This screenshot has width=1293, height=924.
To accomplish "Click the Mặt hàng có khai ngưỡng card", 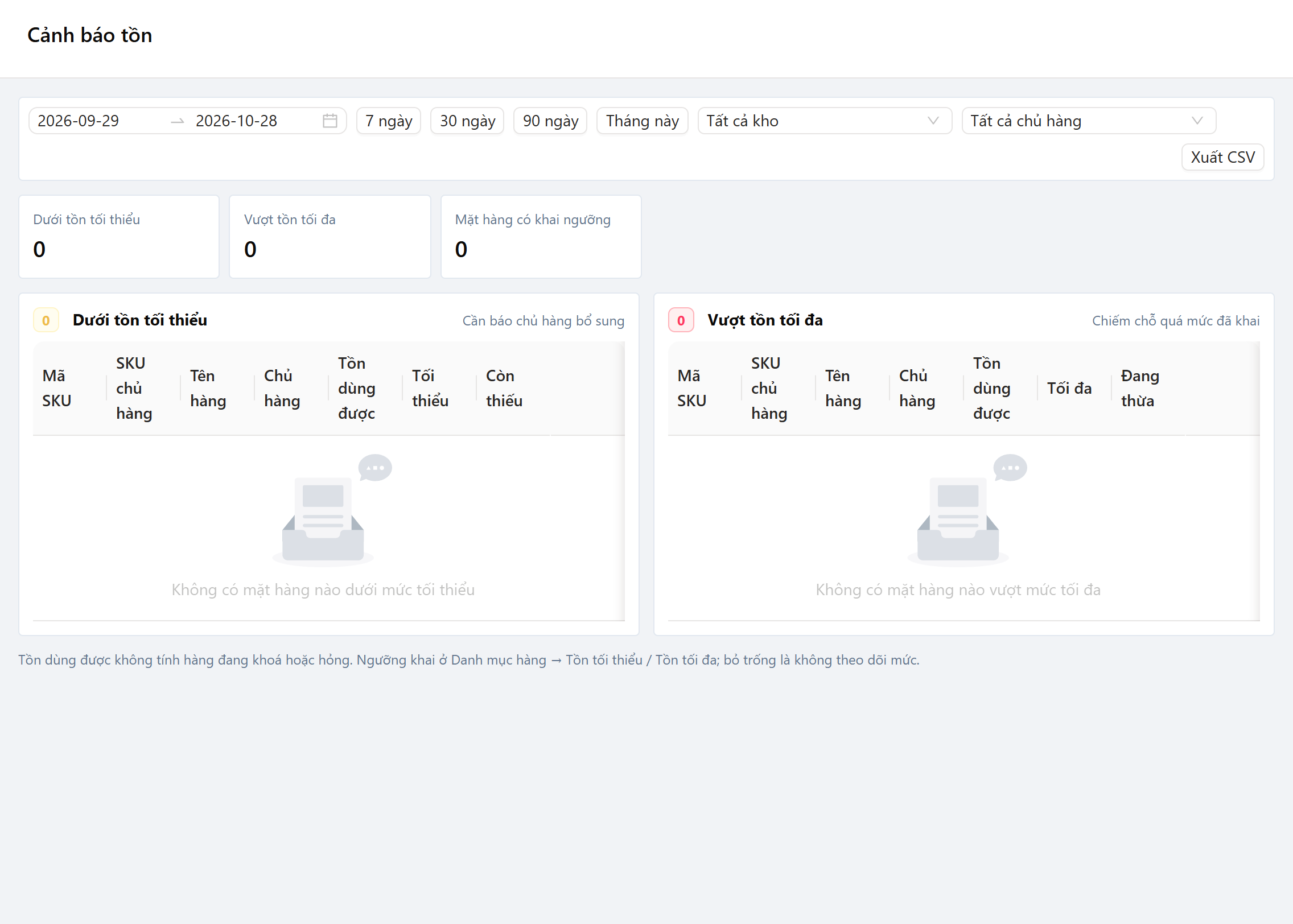I will click(541, 237).
